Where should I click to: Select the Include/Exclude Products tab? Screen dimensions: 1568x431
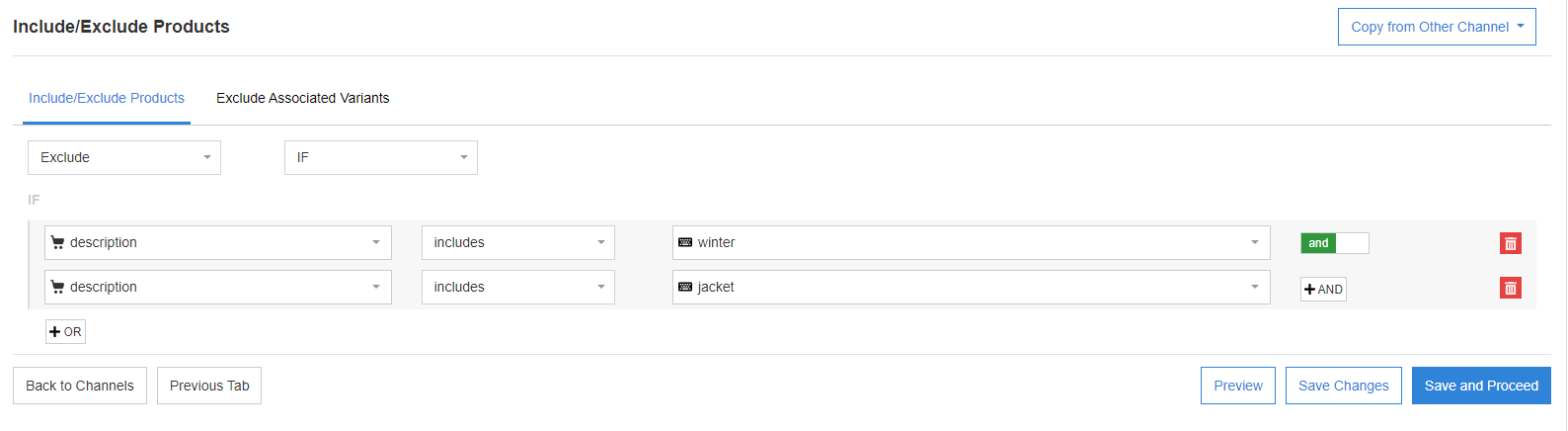[x=107, y=98]
